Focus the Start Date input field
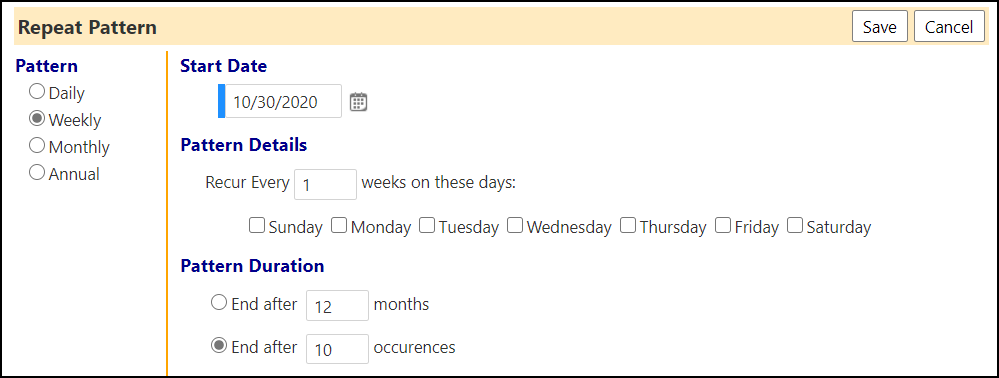This screenshot has height=378, width=999. pos(284,101)
